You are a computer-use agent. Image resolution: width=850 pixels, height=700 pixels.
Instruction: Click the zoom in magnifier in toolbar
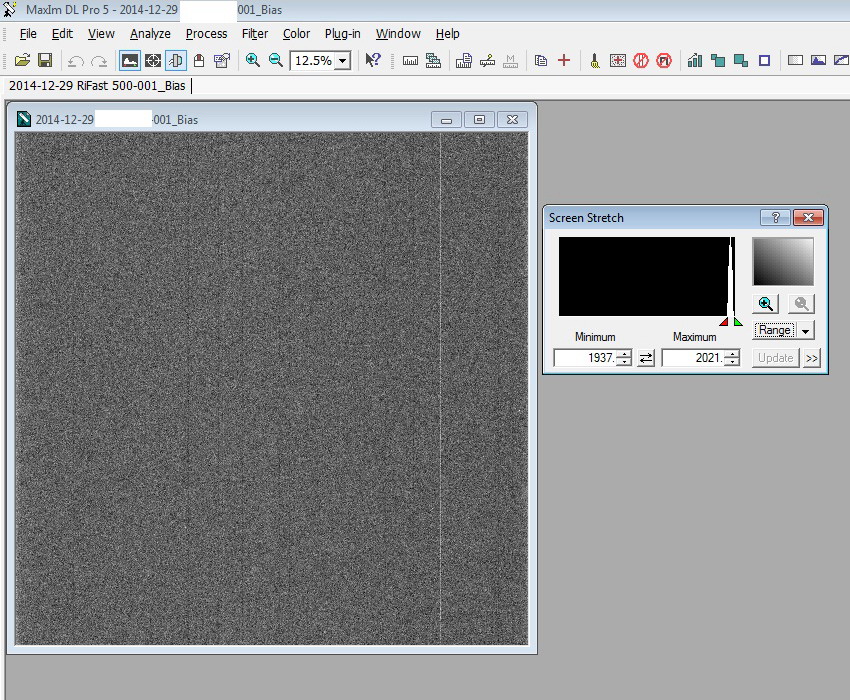(253, 61)
